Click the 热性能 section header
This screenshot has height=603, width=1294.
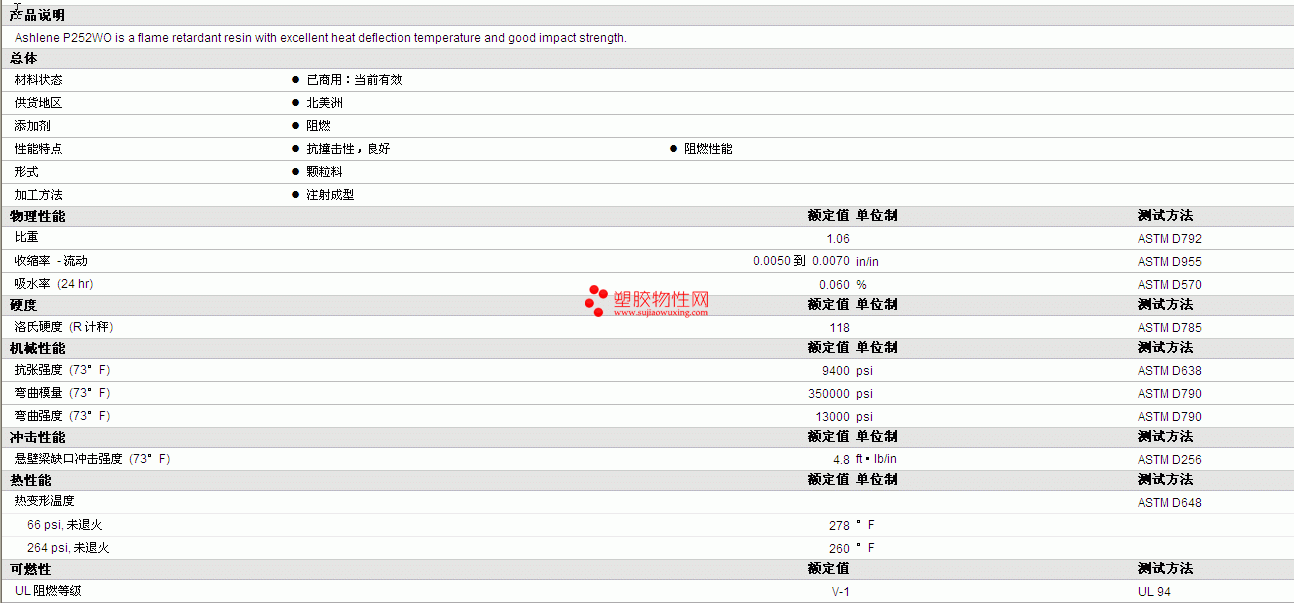click(31, 480)
